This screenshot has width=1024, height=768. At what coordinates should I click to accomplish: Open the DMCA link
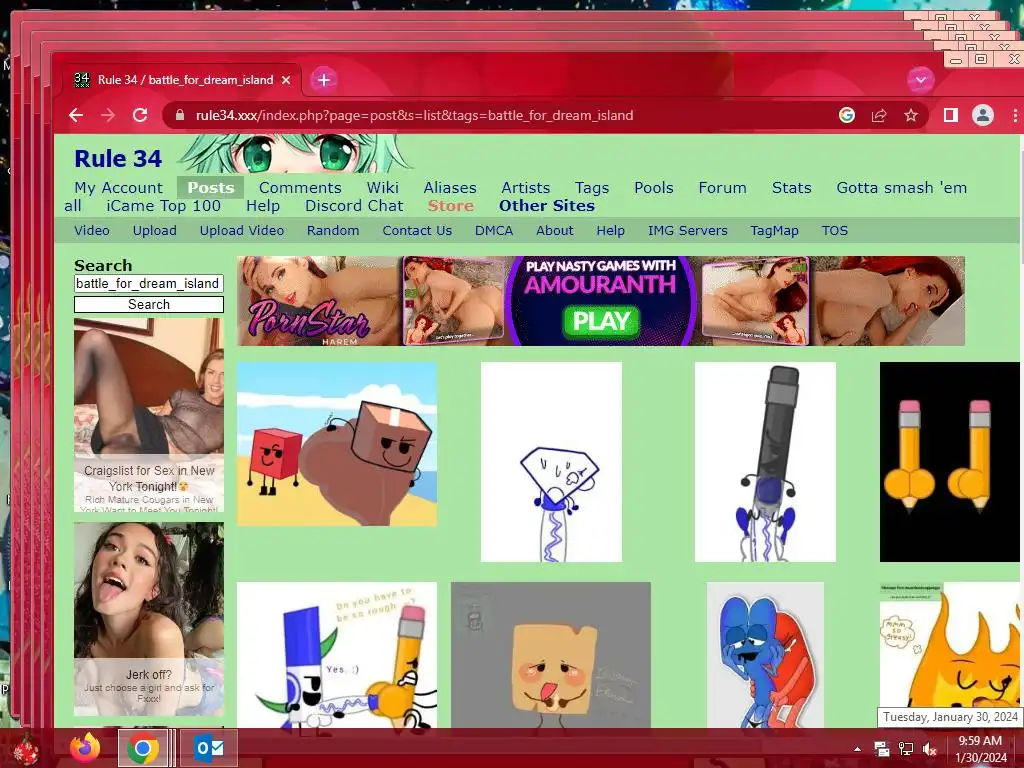click(494, 231)
